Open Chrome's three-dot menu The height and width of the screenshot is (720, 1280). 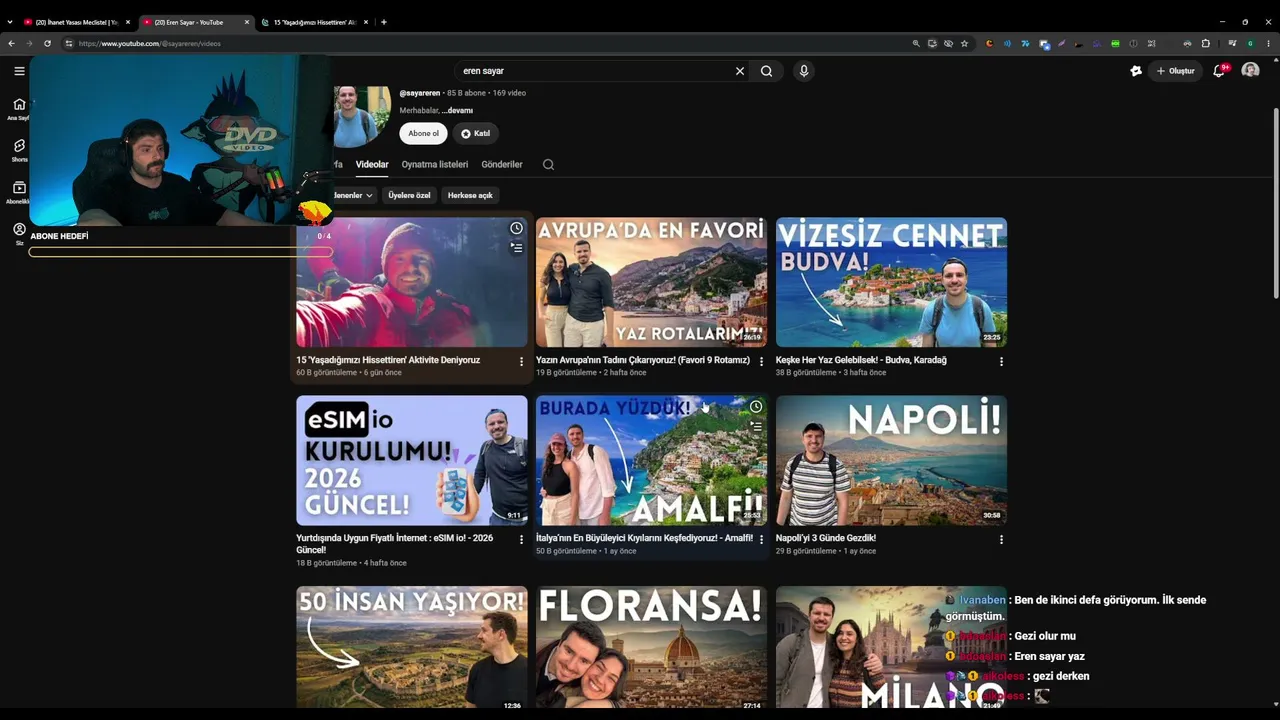[x=1268, y=44]
